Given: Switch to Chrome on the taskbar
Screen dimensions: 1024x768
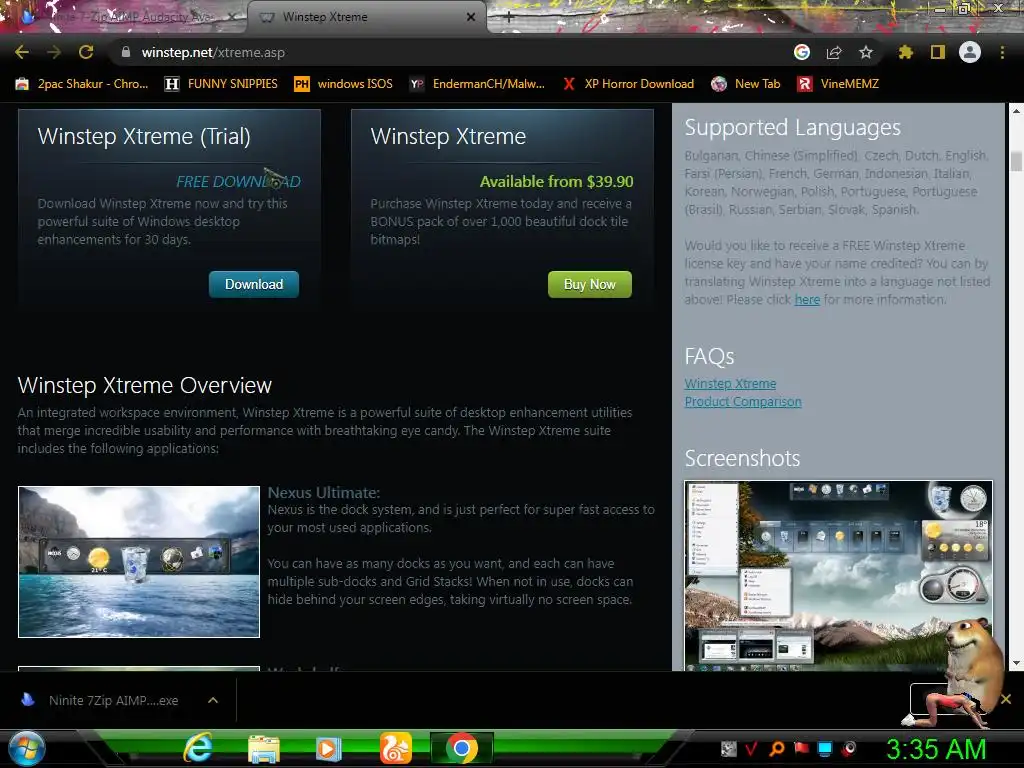Looking at the screenshot, I should coord(462,748).
